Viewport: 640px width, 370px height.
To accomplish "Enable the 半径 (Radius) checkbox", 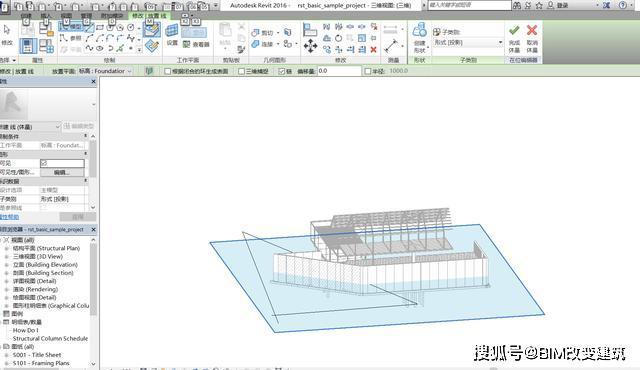I will 367,71.
